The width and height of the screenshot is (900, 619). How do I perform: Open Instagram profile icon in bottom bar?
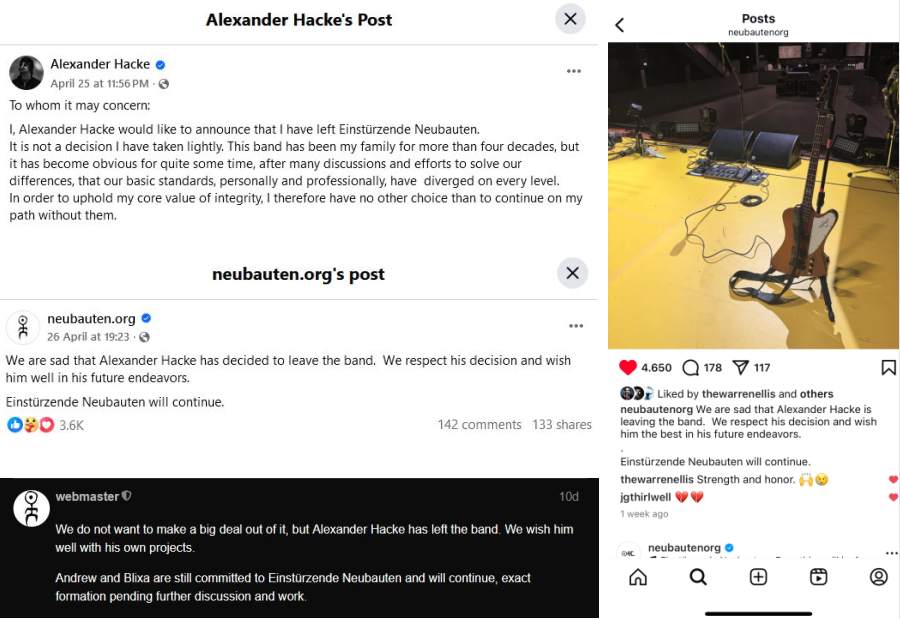coord(879,577)
